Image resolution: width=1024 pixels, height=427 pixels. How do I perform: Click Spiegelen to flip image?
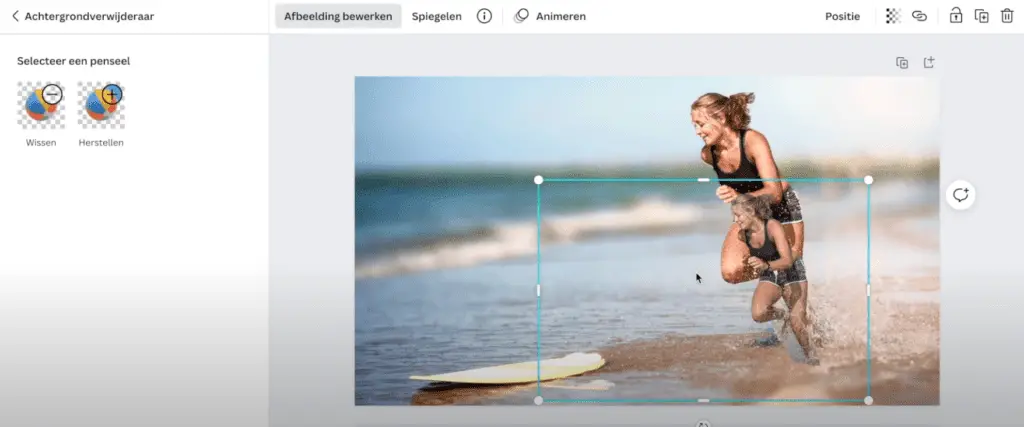click(436, 16)
